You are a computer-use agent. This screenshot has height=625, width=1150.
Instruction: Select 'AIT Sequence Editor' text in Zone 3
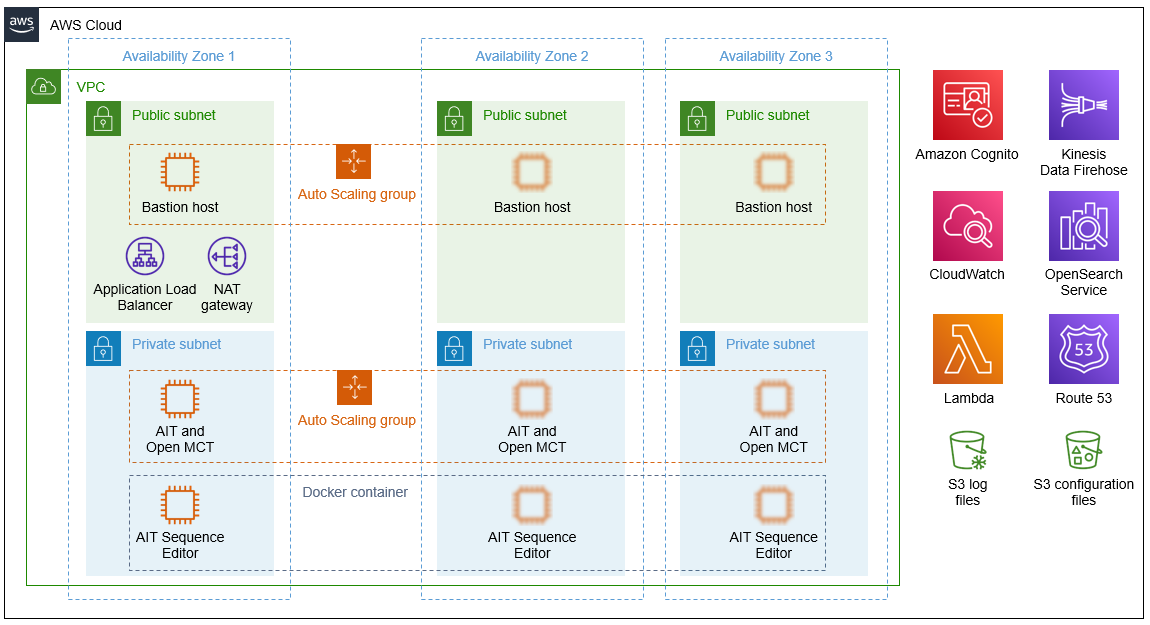[x=774, y=545]
